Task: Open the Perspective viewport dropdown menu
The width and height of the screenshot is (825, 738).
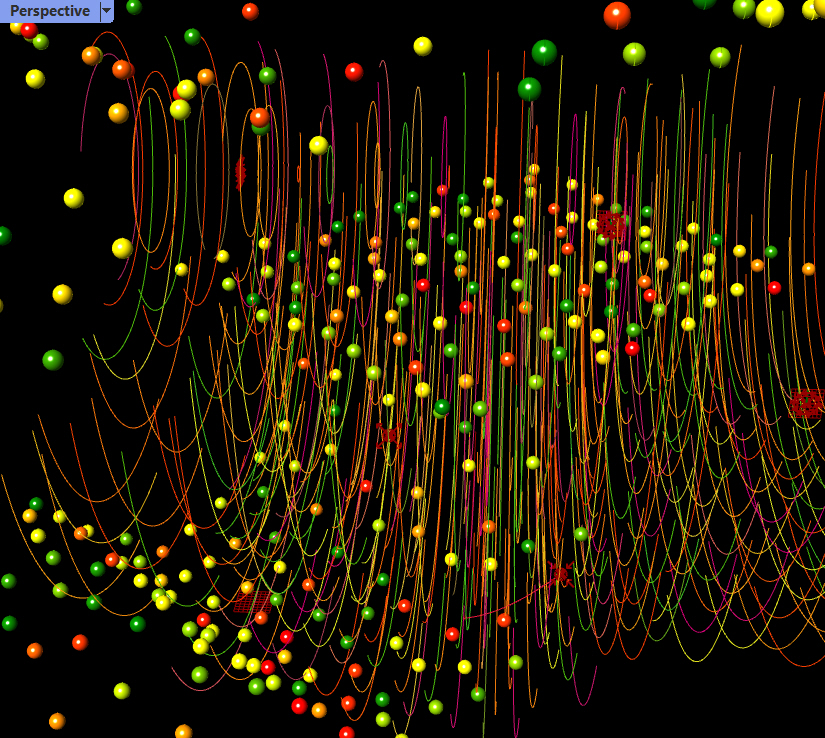Action: pyautogui.click(x=107, y=10)
